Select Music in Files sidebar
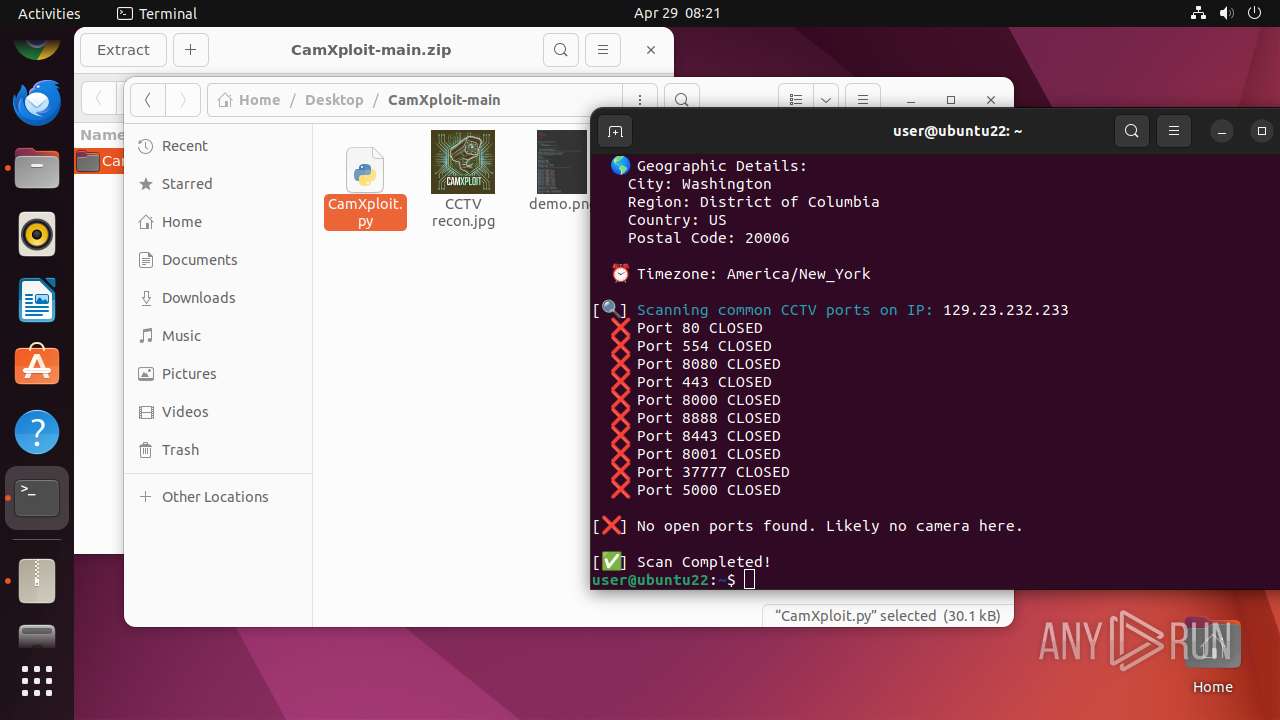This screenshot has height=720, width=1280. click(218, 336)
